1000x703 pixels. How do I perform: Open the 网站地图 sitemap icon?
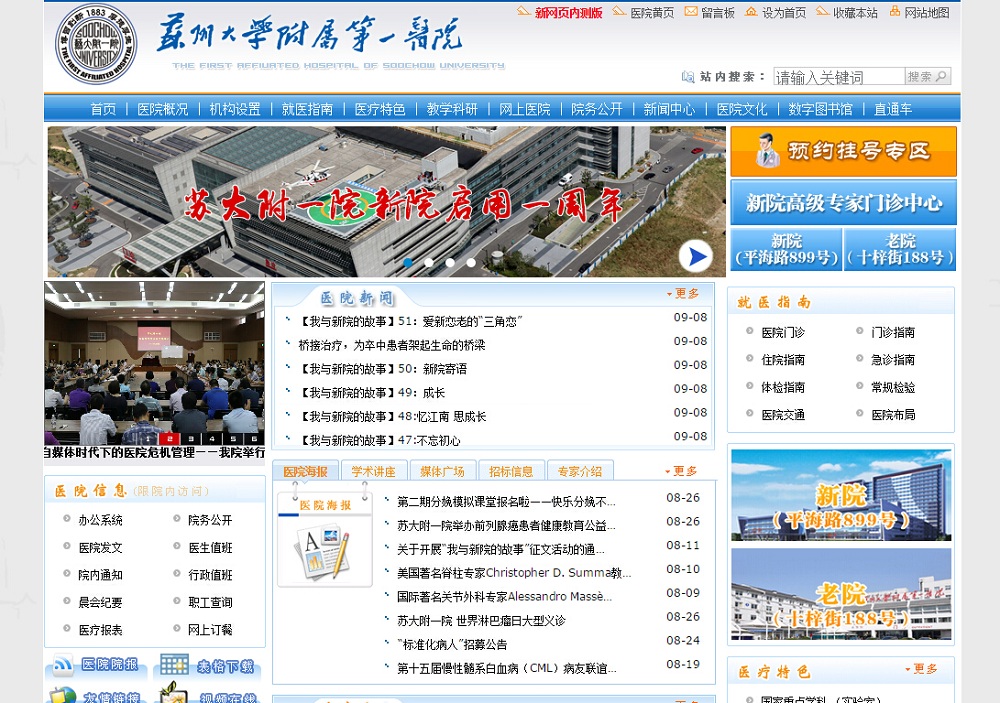[x=895, y=11]
